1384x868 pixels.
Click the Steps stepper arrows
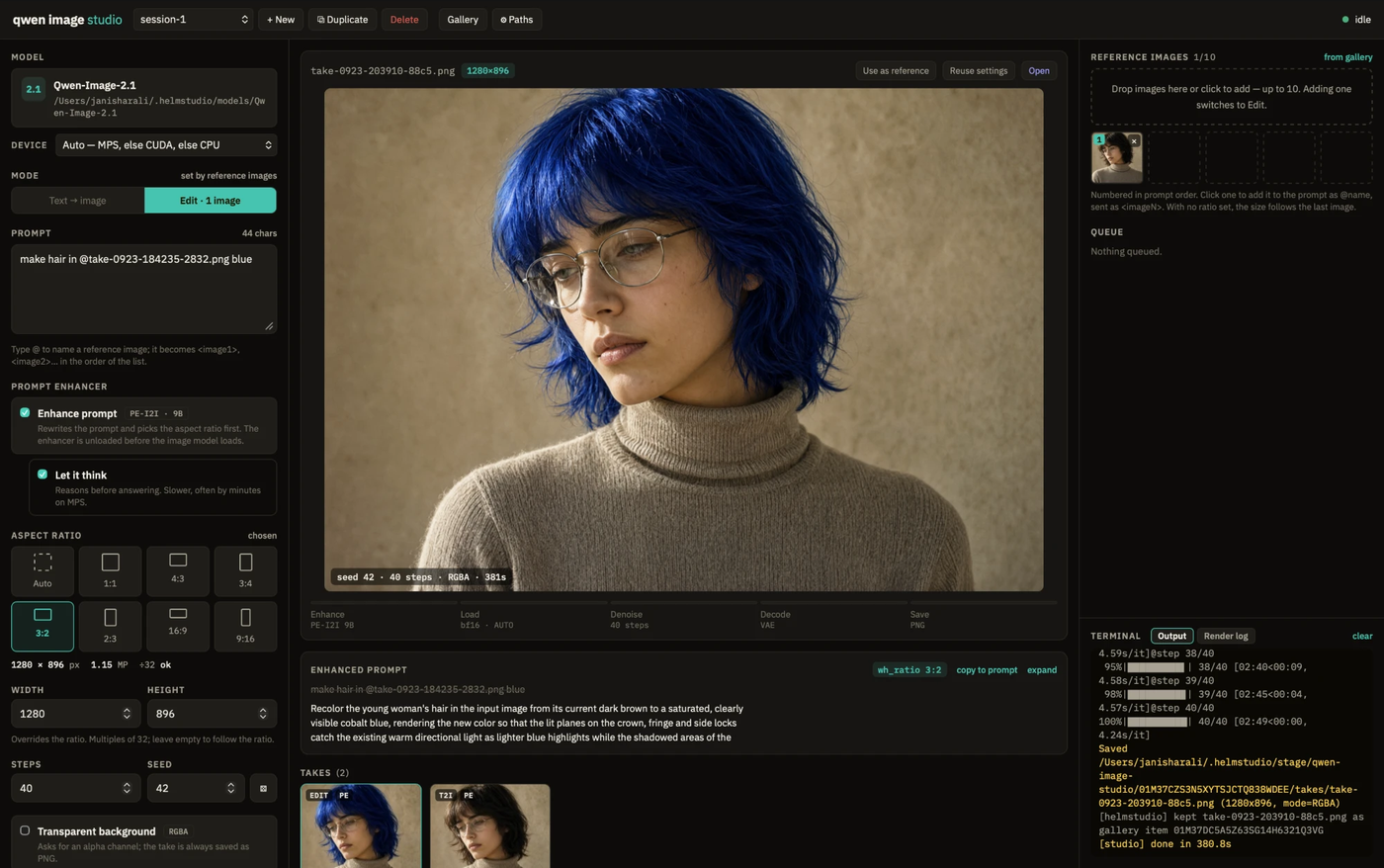127,788
